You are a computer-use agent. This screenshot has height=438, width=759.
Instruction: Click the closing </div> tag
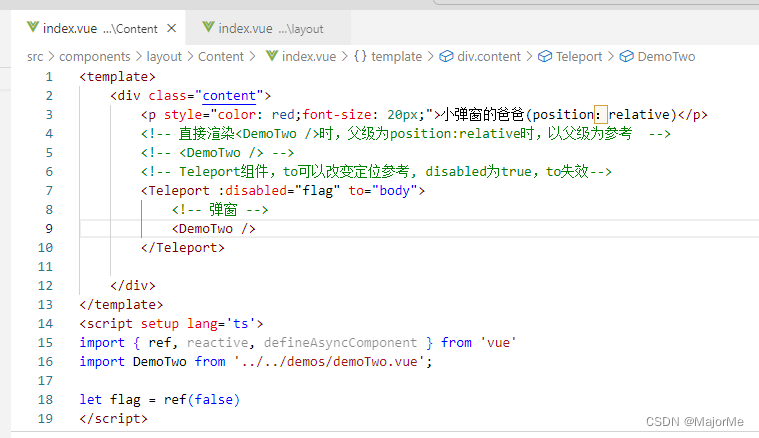pos(133,286)
